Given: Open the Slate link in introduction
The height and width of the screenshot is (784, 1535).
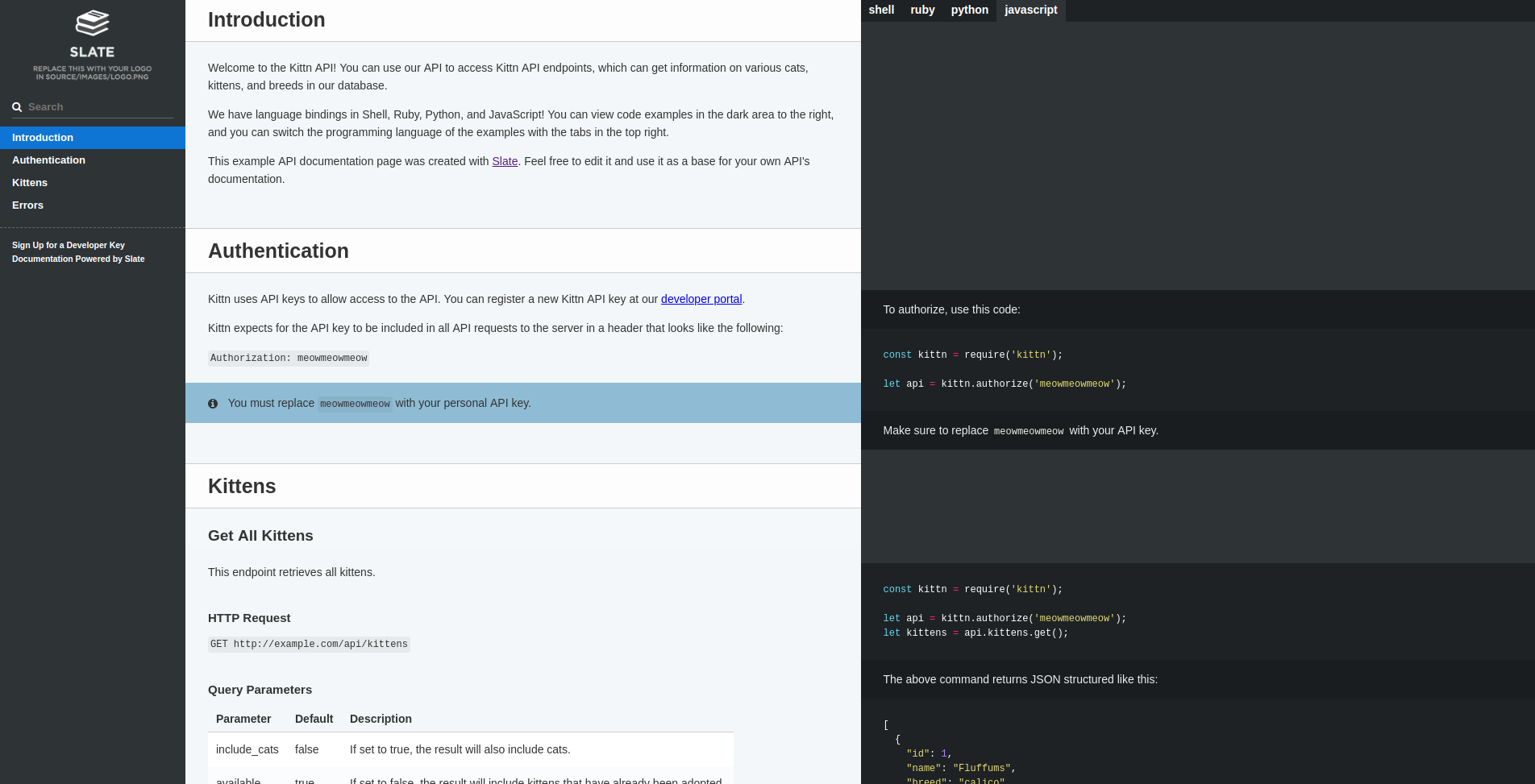Looking at the screenshot, I should tap(505, 162).
